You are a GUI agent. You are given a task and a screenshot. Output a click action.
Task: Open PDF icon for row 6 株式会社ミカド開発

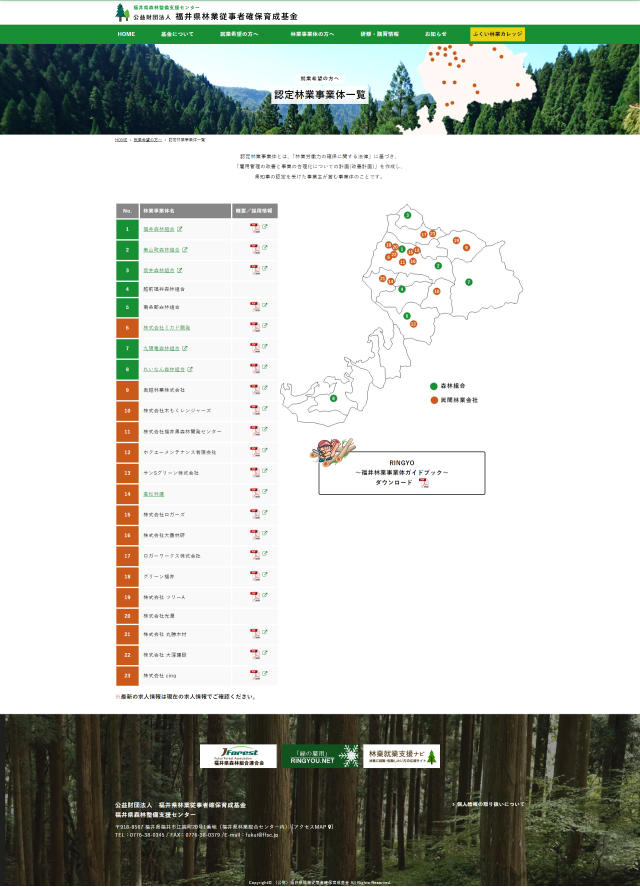point(254,327)
